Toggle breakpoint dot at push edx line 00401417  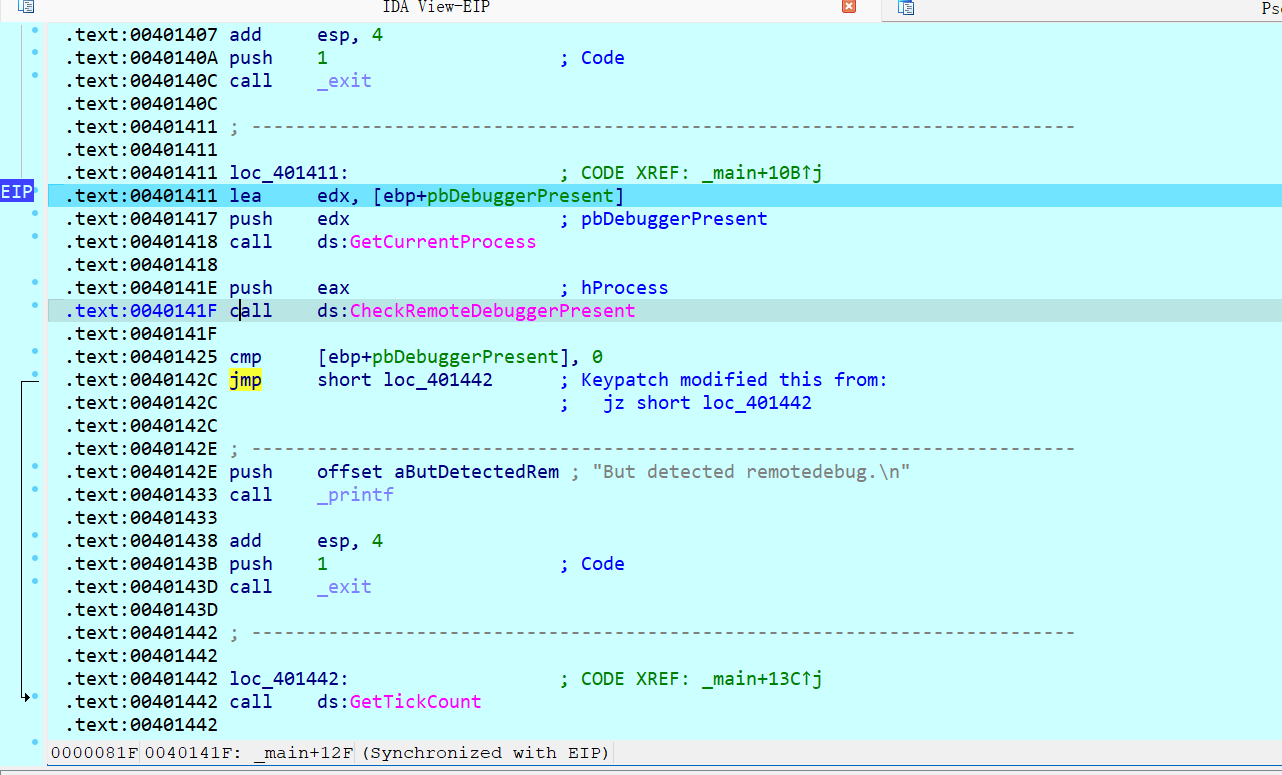[x=35, y=214]
